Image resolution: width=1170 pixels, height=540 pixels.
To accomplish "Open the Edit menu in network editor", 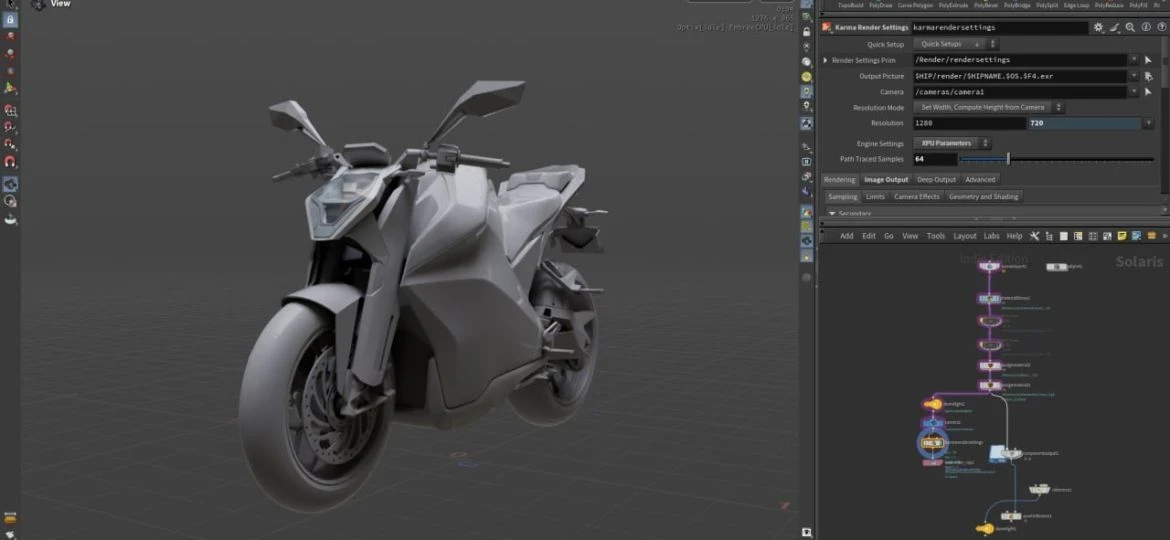I will click(x=869, y=236).
